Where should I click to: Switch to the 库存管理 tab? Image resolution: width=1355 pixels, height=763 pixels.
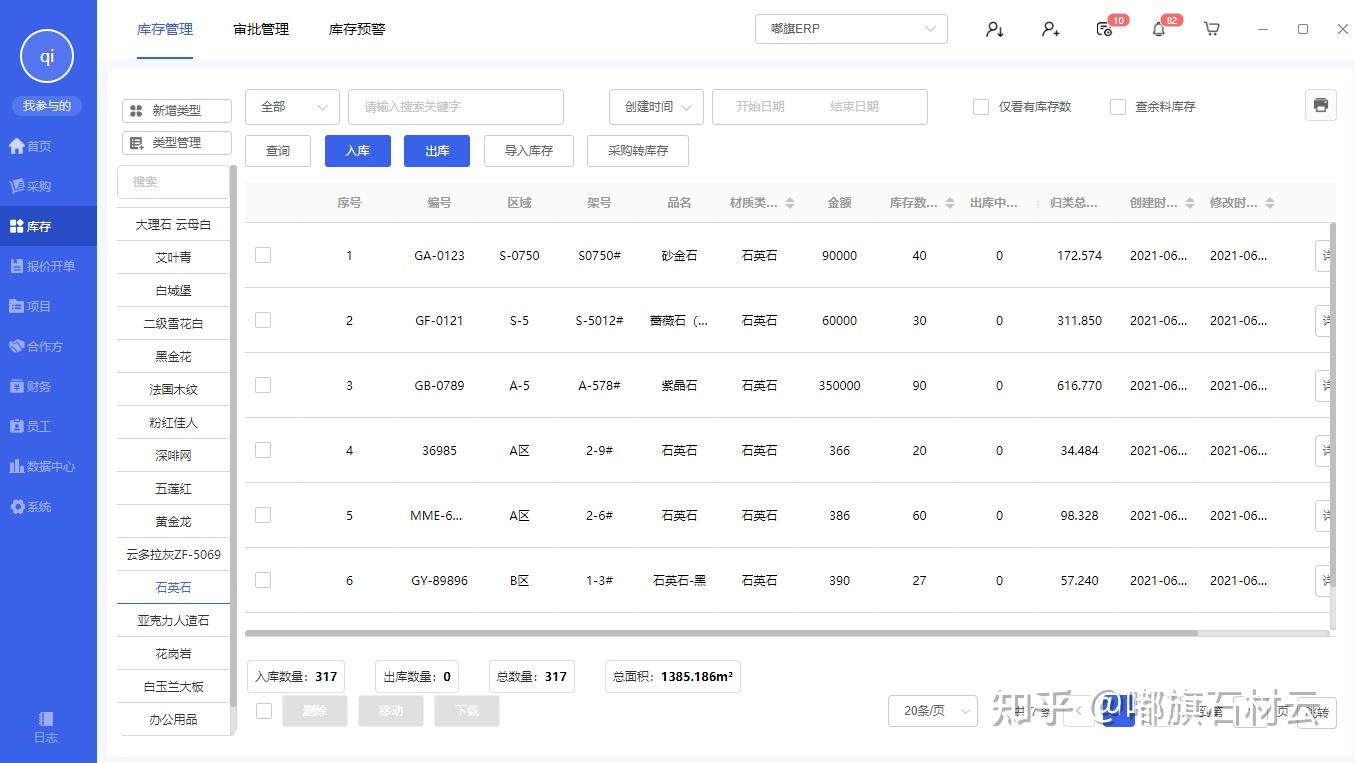(x=165, y=29)
